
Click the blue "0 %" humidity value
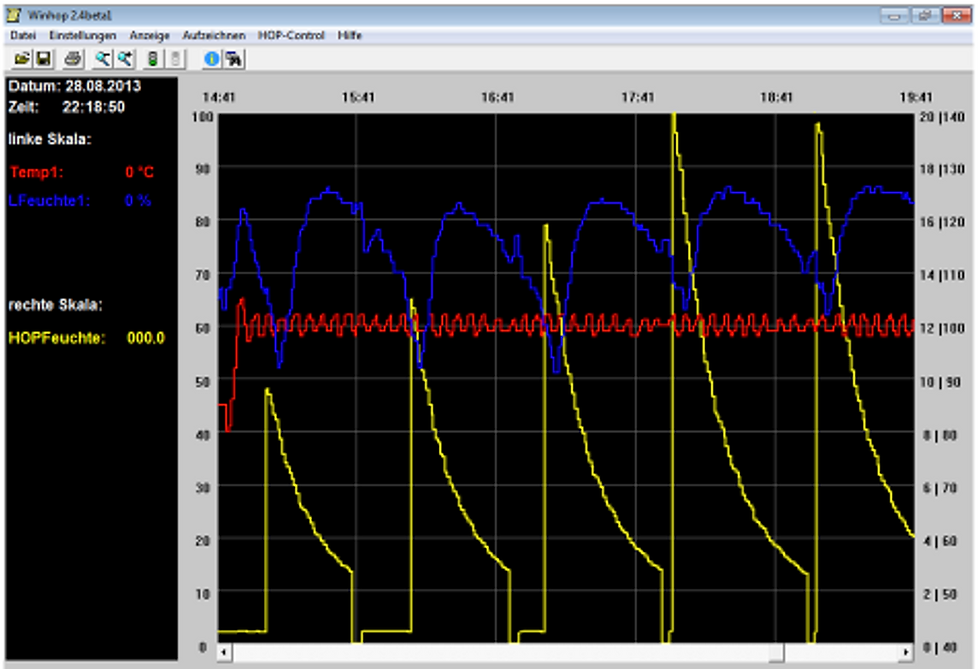(138, 201)
